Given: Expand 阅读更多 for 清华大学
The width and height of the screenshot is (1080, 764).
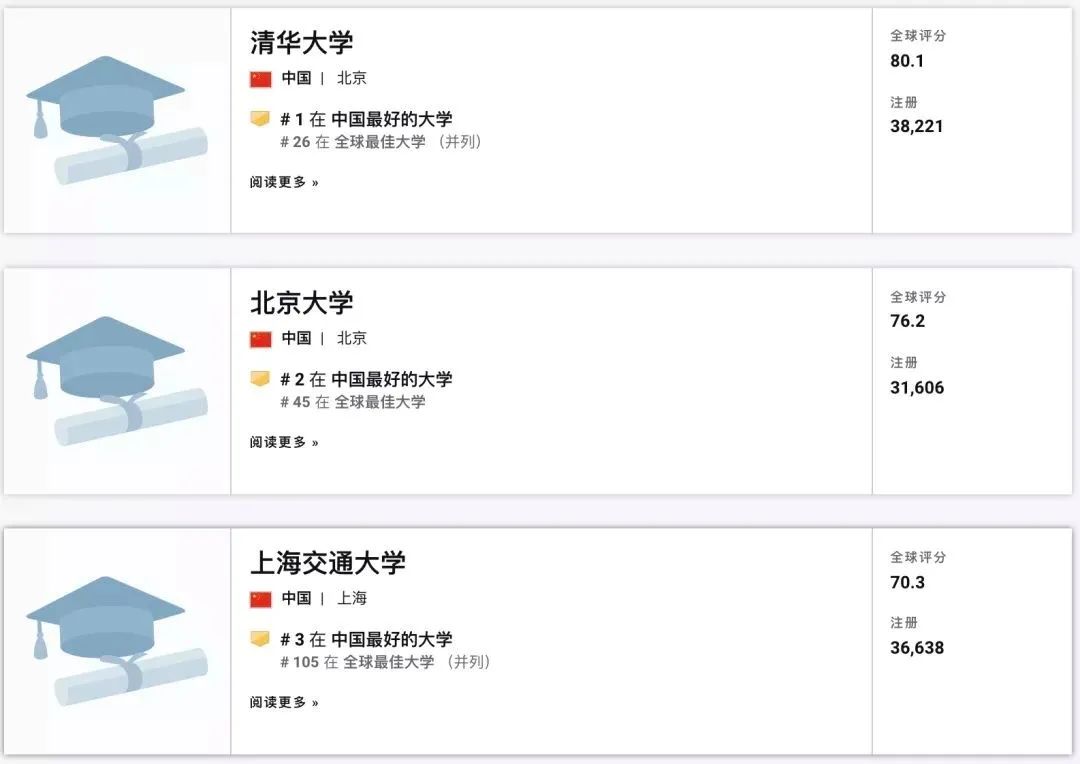Looking at the screenshot, I should coord(284,182).
